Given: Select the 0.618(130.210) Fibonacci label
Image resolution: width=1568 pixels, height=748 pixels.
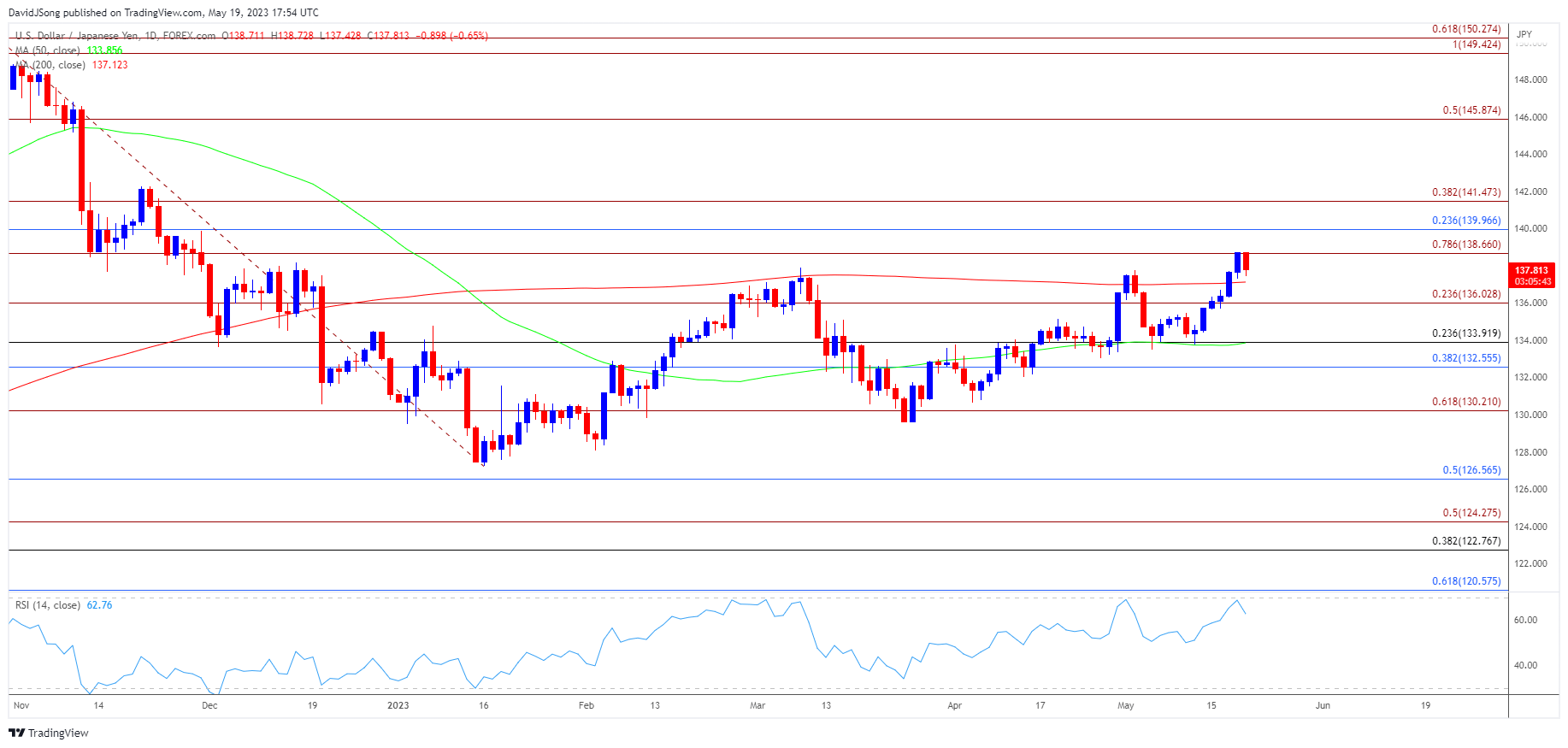Looking at the screenshot, I should pos(1466,402).
